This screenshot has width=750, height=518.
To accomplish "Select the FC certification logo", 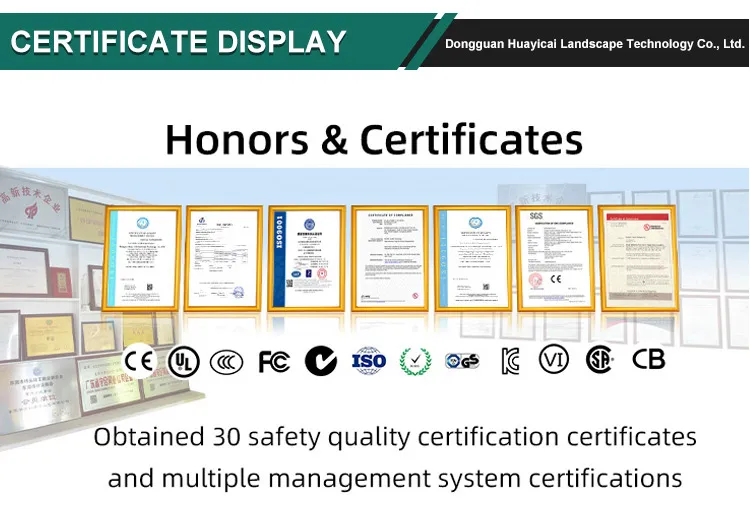I will tap(273, 360).
